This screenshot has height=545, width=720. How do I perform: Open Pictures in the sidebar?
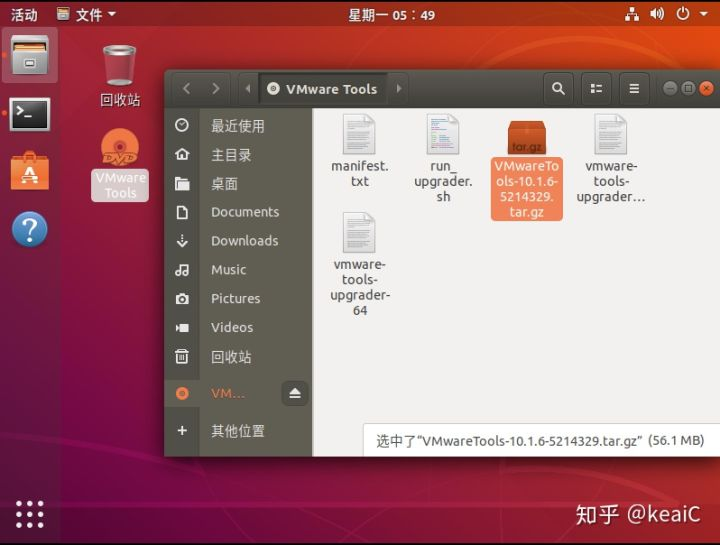[238, 298]
